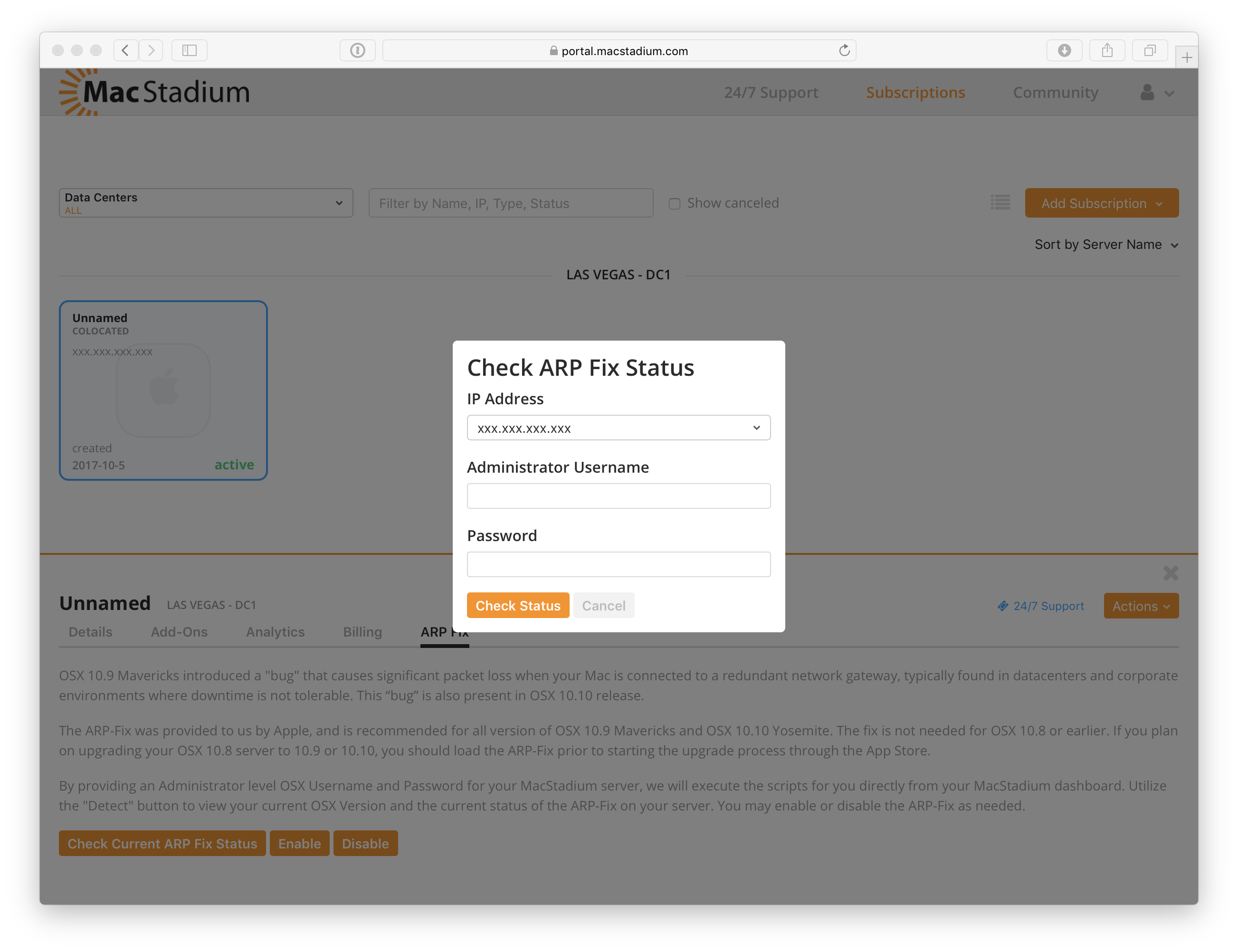Switch to the Add-Ons tab
The width and height of the screenshot is (1238, 952).
tap(179, 631)
